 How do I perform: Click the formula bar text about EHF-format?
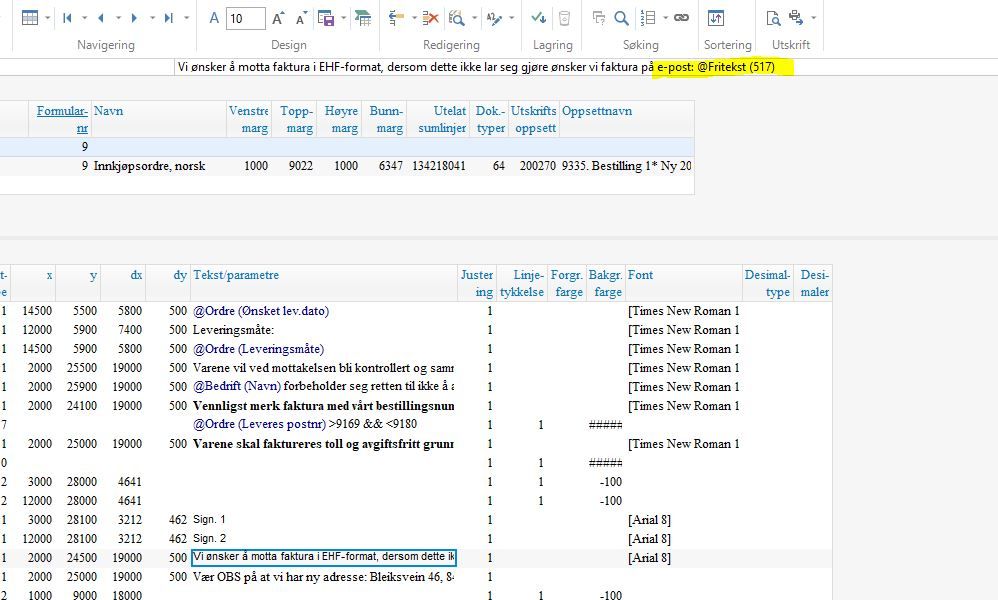pos(476,67)
